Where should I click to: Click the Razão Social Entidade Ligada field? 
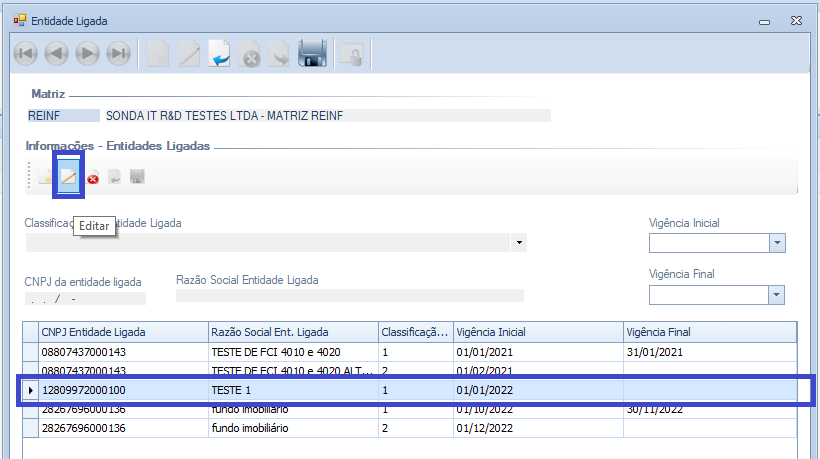tap(349, 296)
